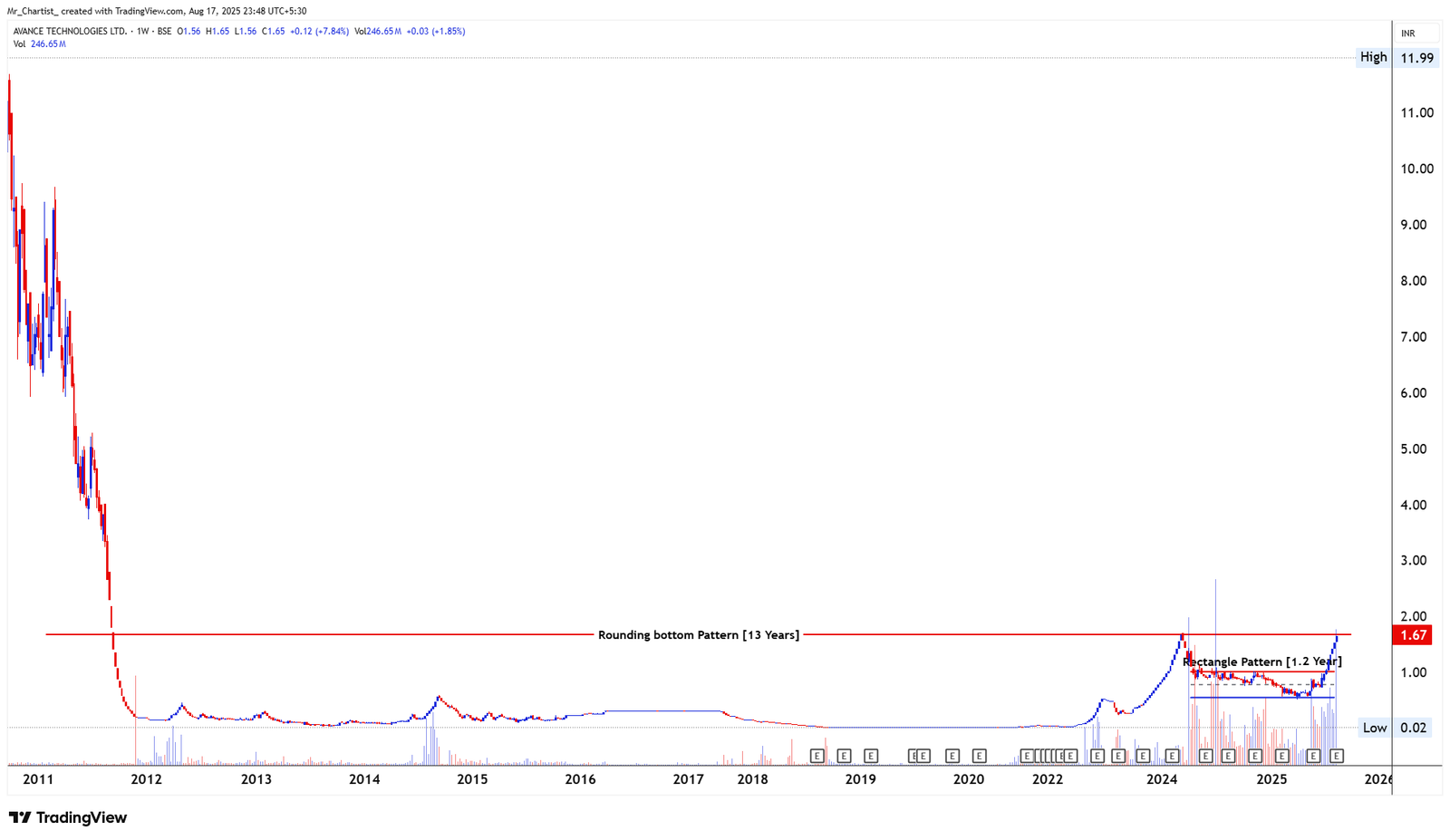
Task: Click the Rounding bottom Pattern text label
Action: click(x=698, y=634)
